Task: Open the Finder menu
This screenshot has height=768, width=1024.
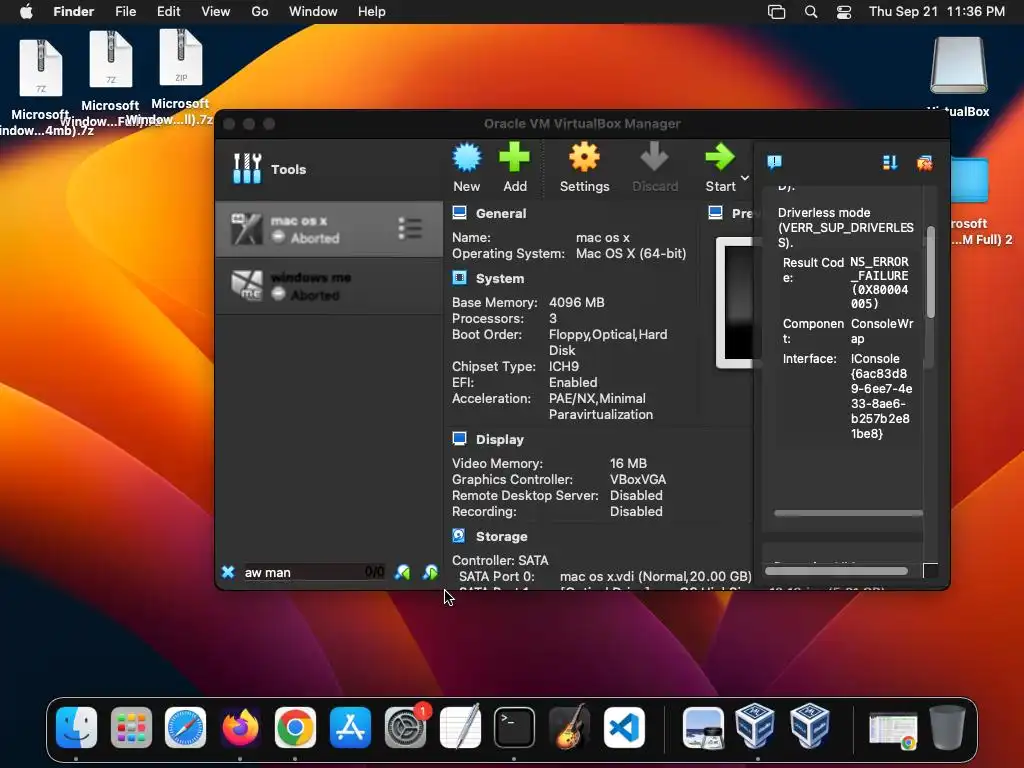Action: pyautogui.click(x=74, y=12)
